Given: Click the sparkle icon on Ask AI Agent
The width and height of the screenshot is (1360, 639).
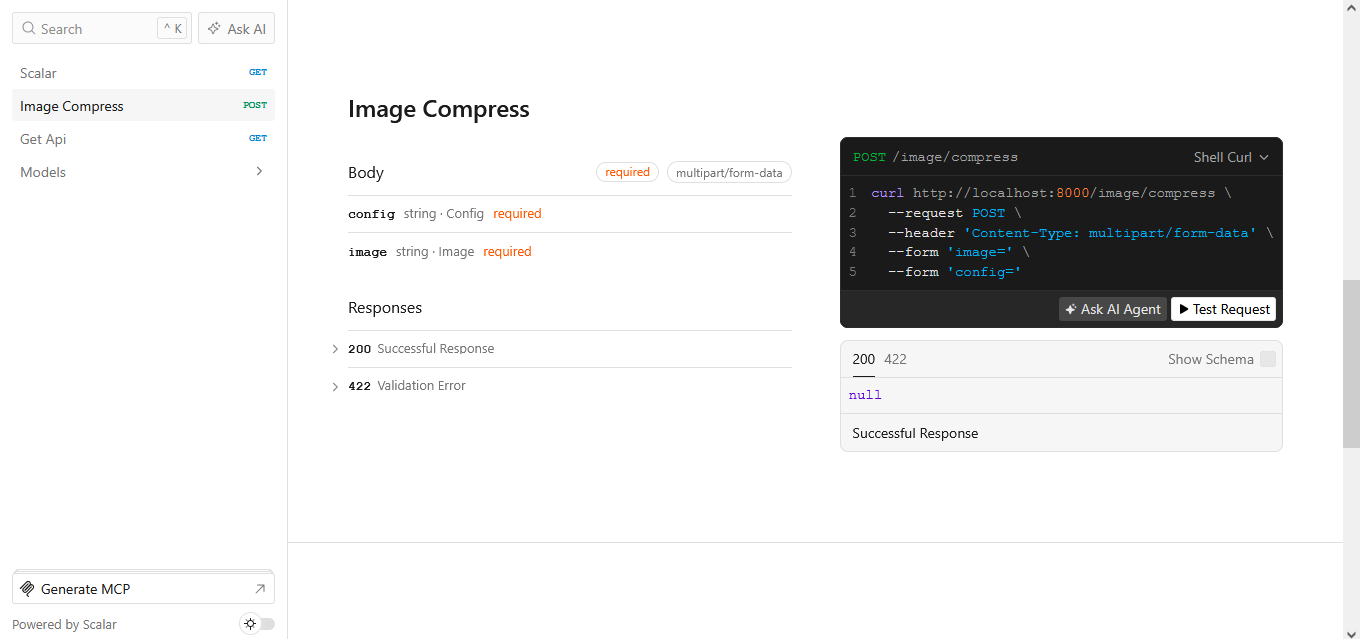Looking at the screenshot, I should (x=1071, y=309).
